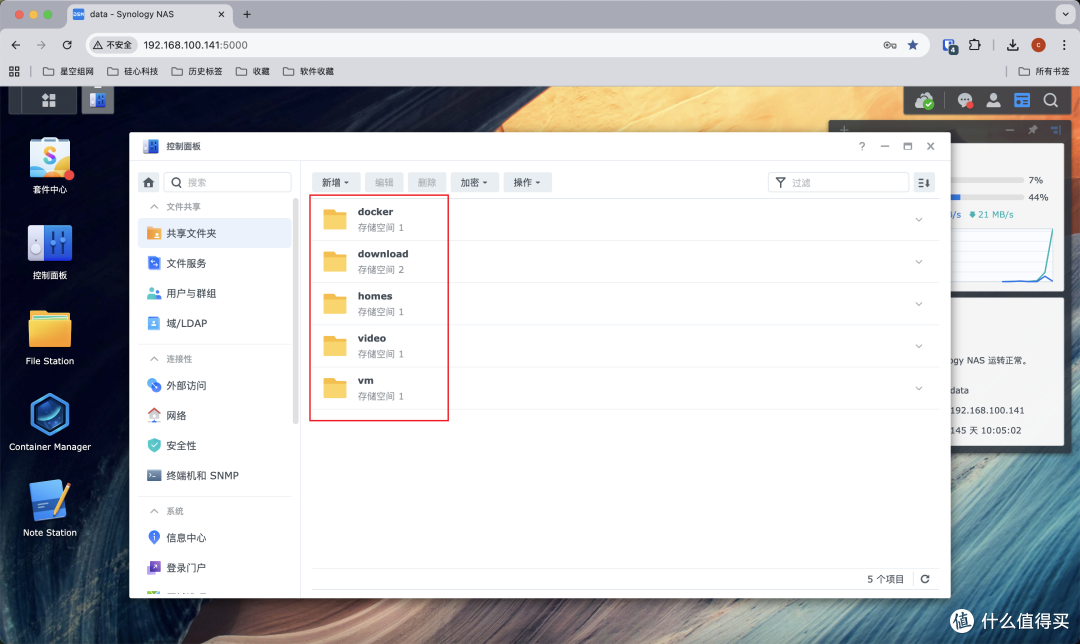Viewport: 1080px width, 644px height.
Task: Expand homes folder details chevron
Action: 919,304
